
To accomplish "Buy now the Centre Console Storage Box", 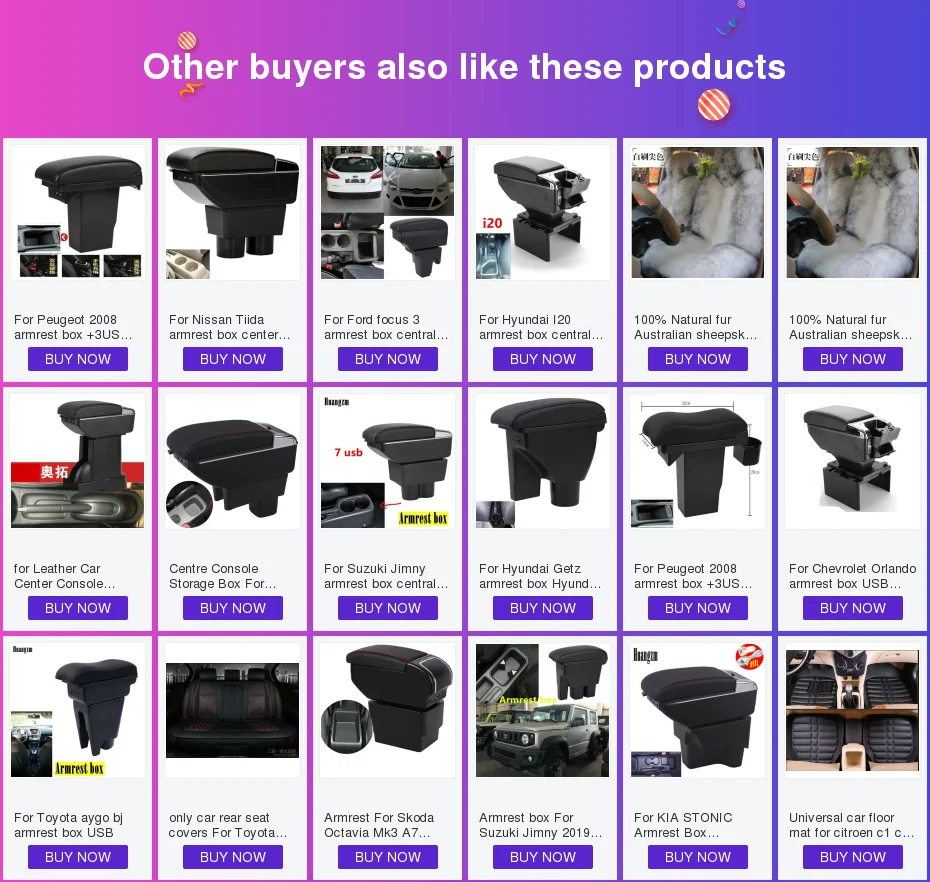I will pyautogui.click(x=232, y=608).
